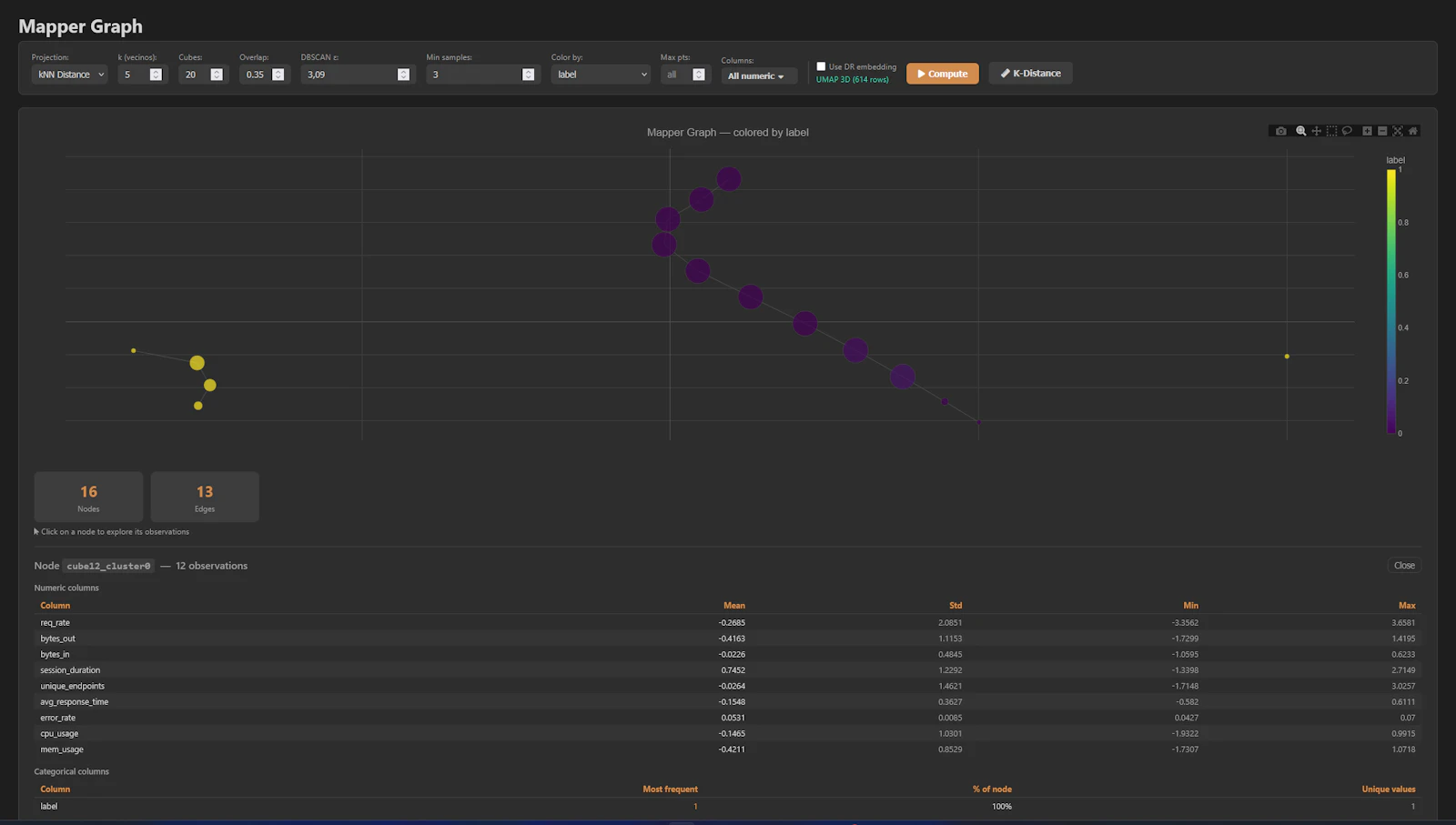Adjust the Overlap stepper arrows
This screenshot has width=1456, height=825.
278,75
